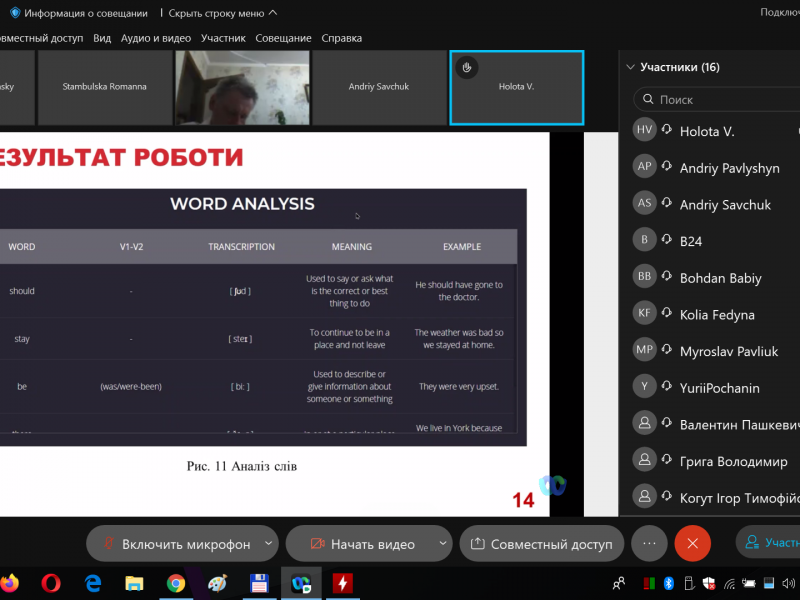Viewport: 800px width, 600px height.
Task: Expand the video options arrow
Action: tap(443, 544)
